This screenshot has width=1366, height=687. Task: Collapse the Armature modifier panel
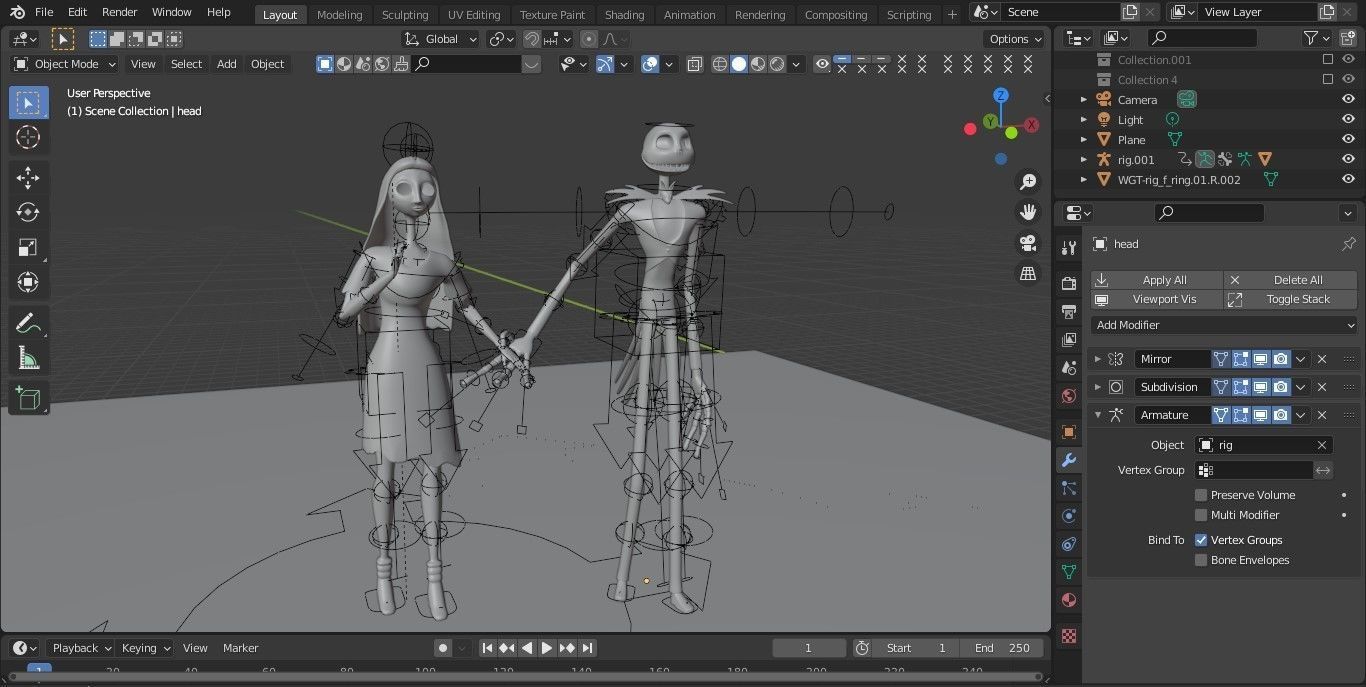coord(1098,415)
